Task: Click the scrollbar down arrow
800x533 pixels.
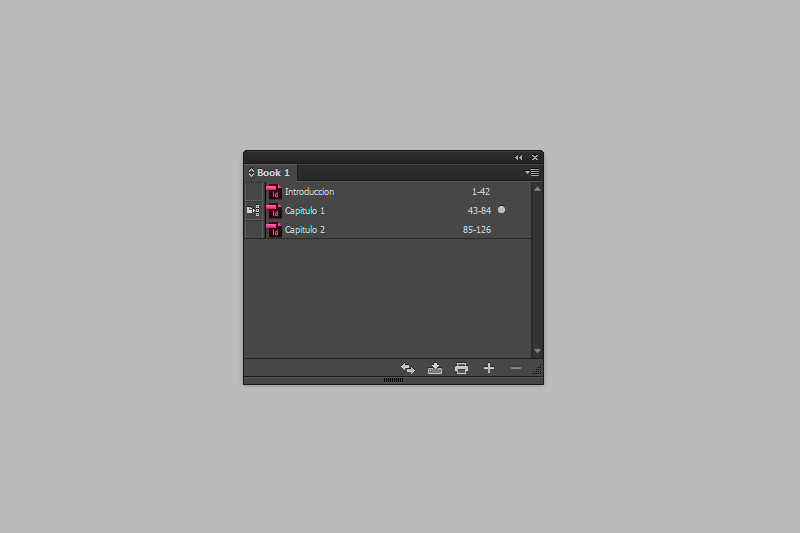Action: pos(537,351)
